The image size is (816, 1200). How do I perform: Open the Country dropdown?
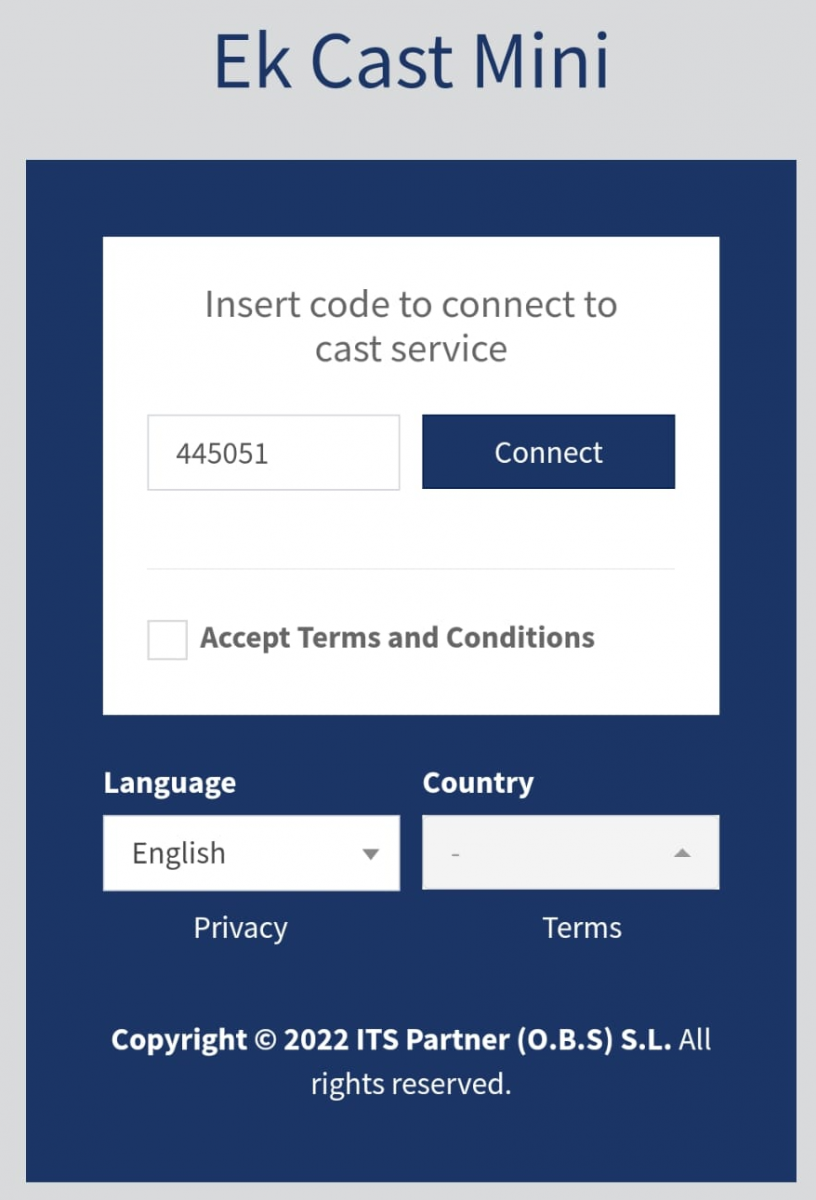[570, 853]
